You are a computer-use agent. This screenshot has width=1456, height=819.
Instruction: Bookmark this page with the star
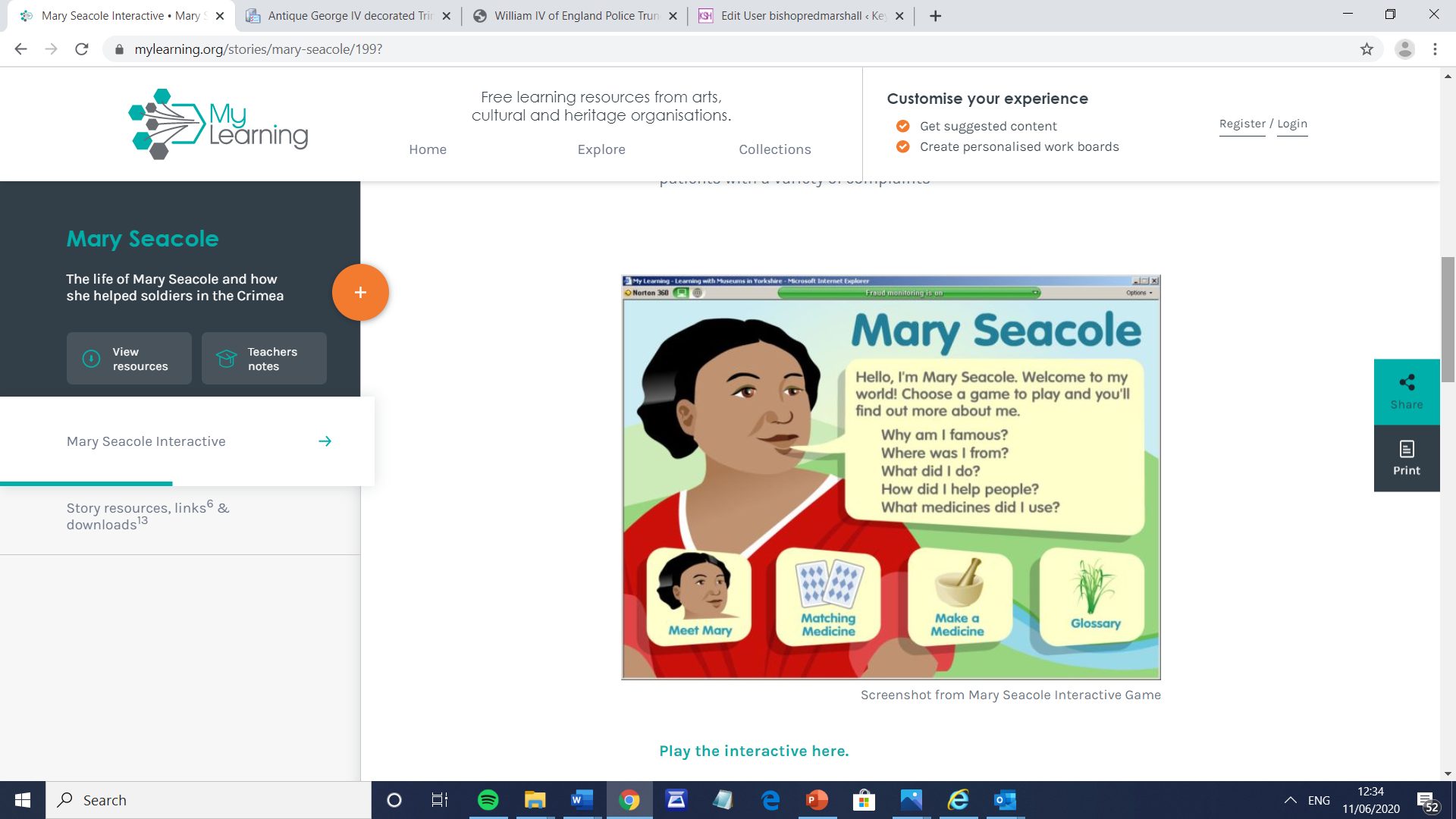tap(1367, 49)
